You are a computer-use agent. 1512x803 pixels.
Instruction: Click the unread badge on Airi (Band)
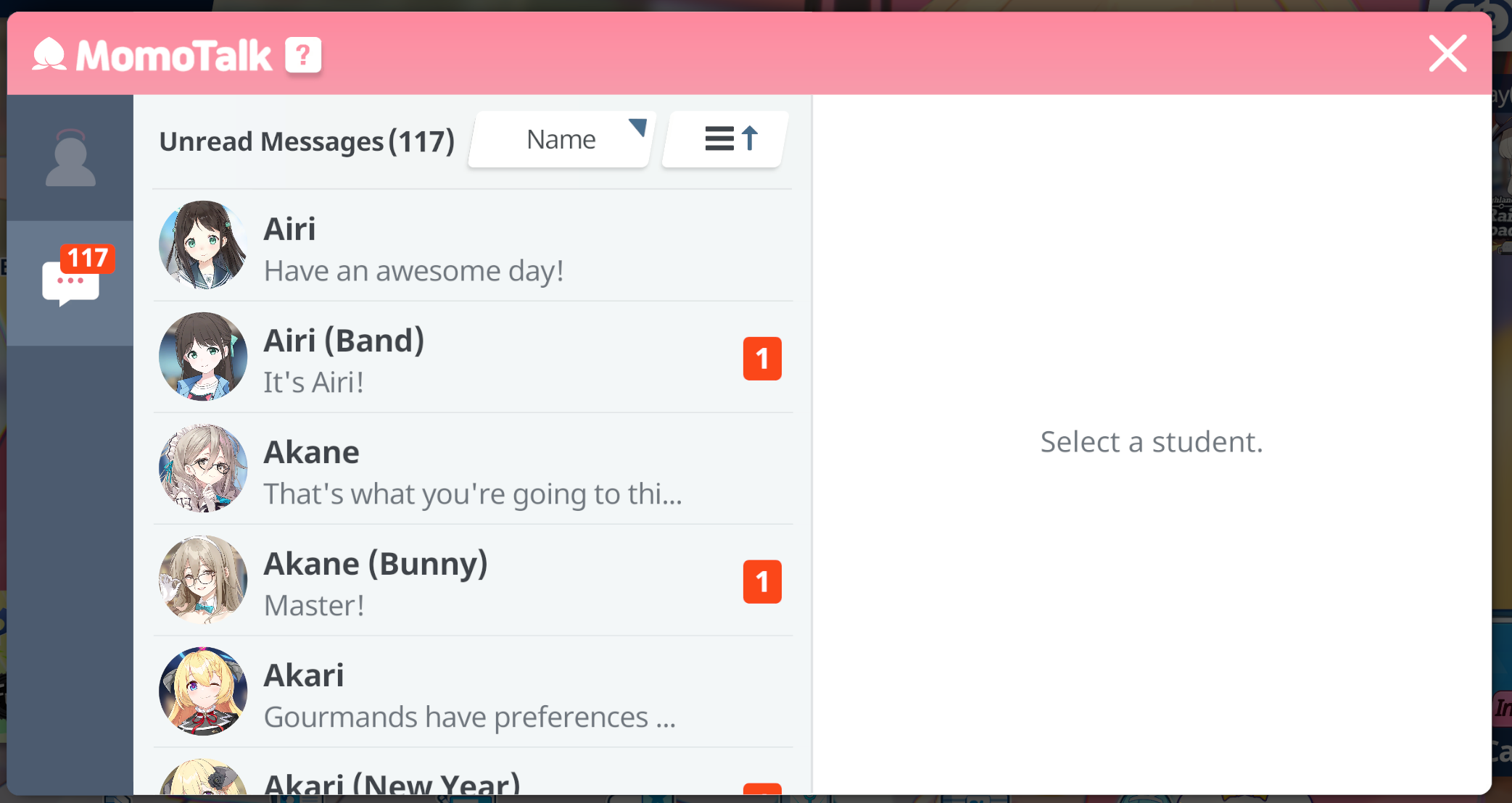[762, 358]
